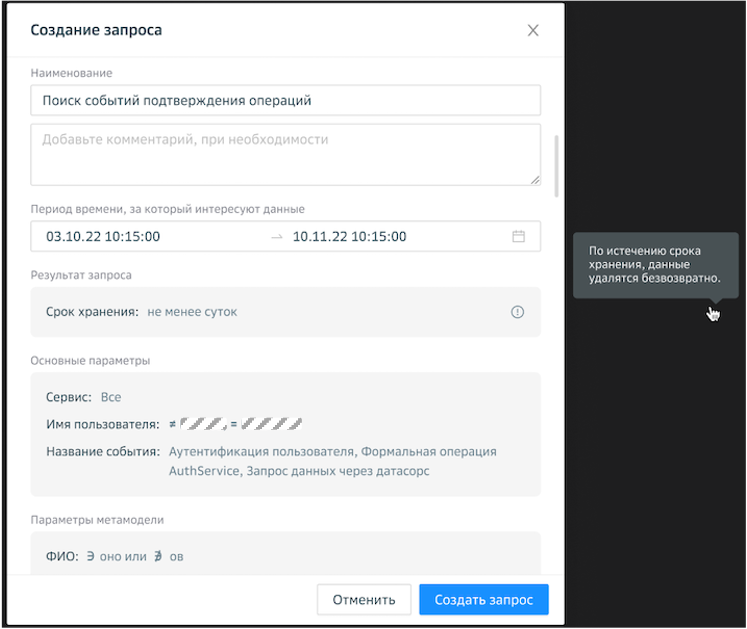
Task: Close the Создание запроса dialog with X
Action: (533, 30)
